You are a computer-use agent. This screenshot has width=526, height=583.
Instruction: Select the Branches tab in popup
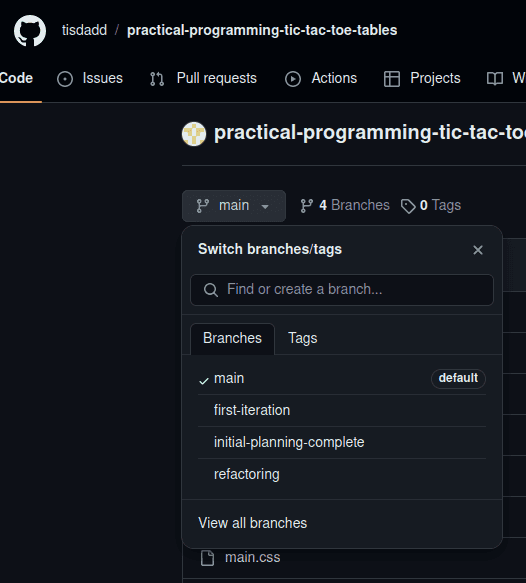(x=232, y=338)
